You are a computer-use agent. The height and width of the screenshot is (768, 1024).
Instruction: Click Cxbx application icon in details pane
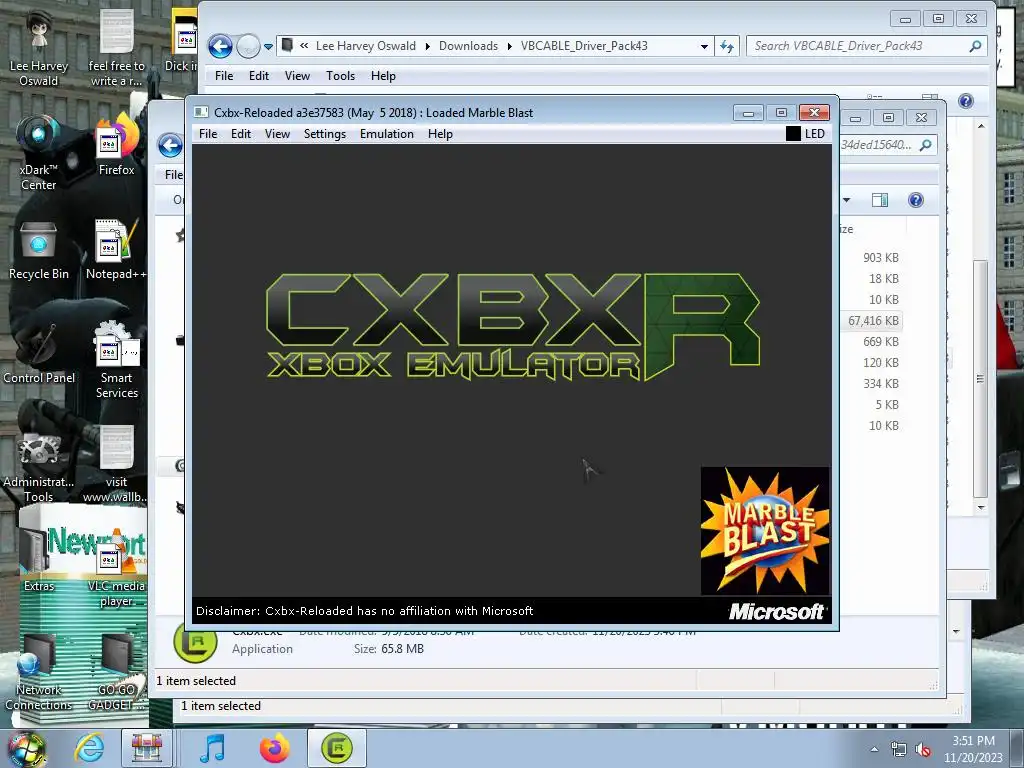point(195,642)
